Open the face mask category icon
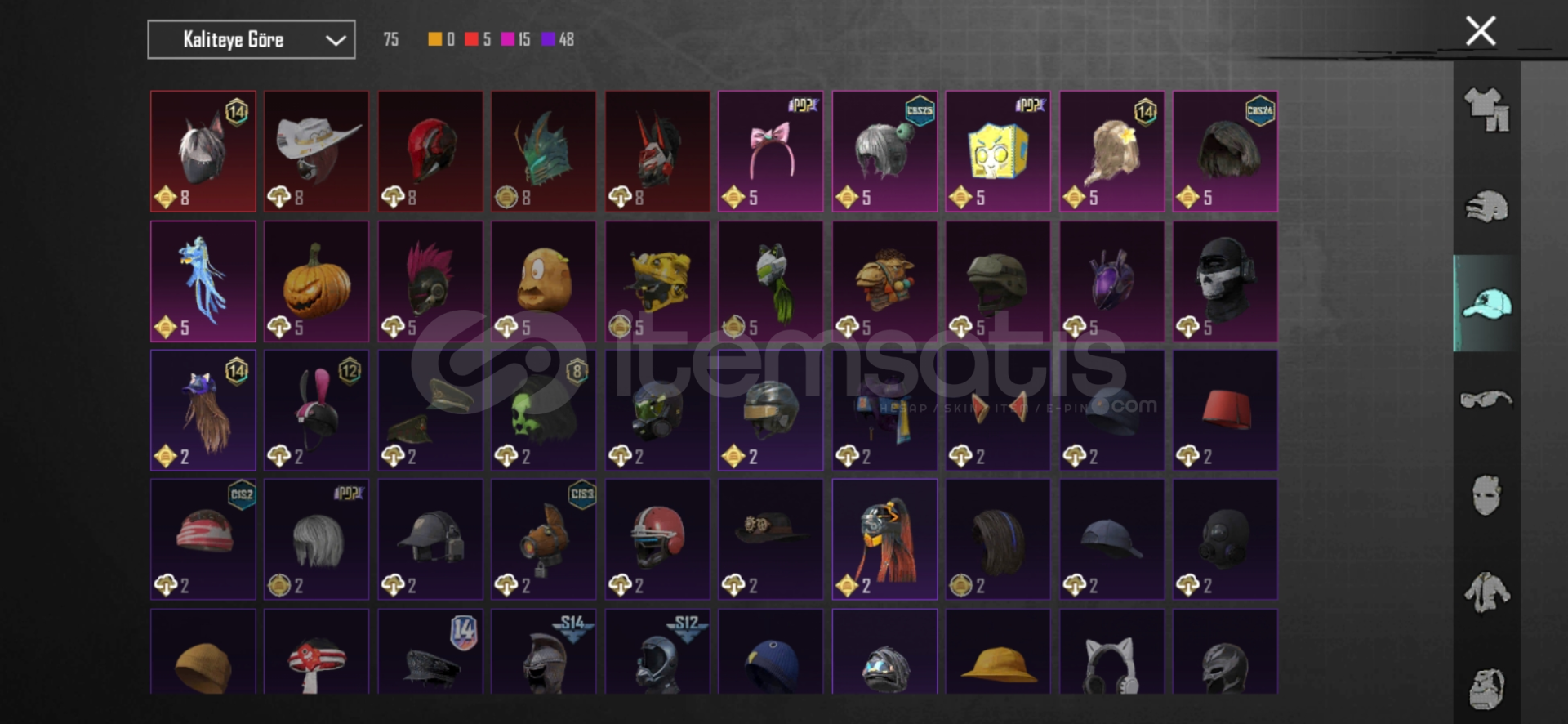This screenshot has height=724, width=1568. click(1486, 495)
